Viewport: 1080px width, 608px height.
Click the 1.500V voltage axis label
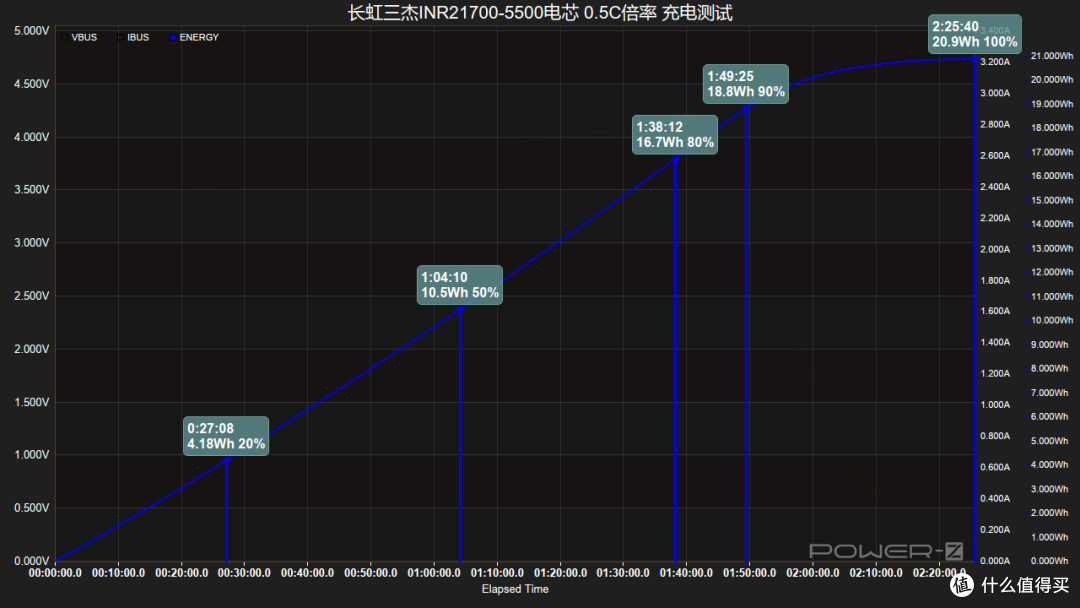32,402
